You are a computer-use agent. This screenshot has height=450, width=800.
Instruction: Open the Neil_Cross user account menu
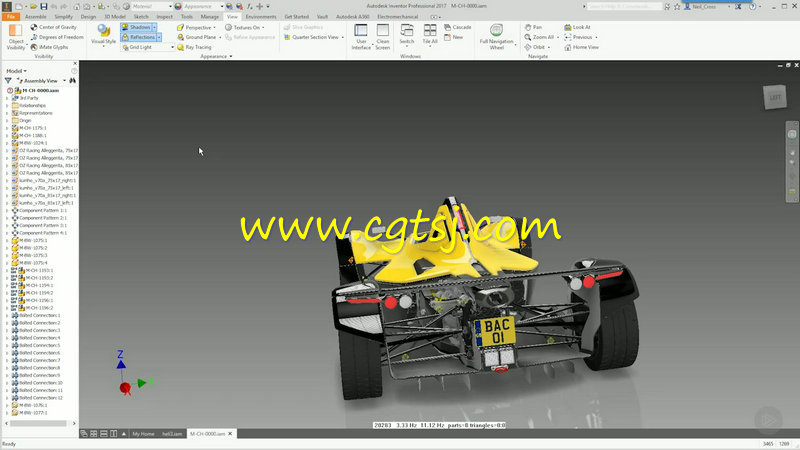(708, 6)
